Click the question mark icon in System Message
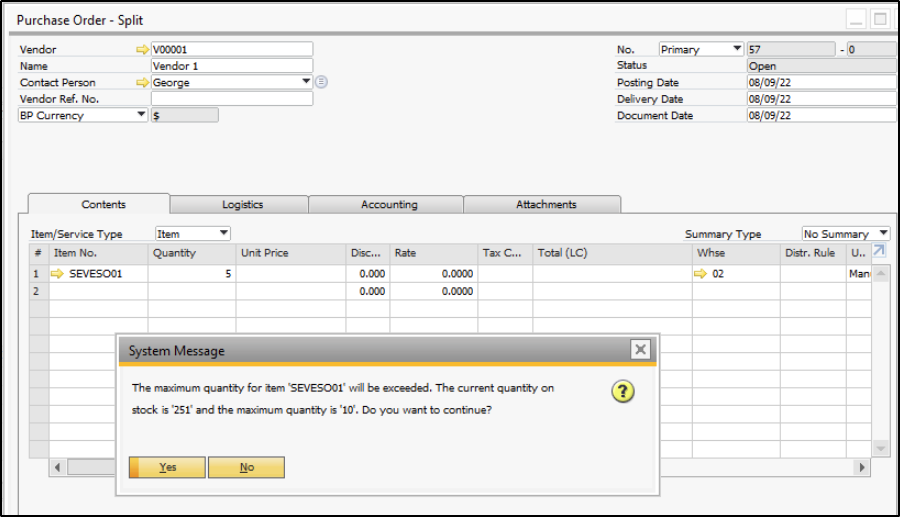 point(623,392)
